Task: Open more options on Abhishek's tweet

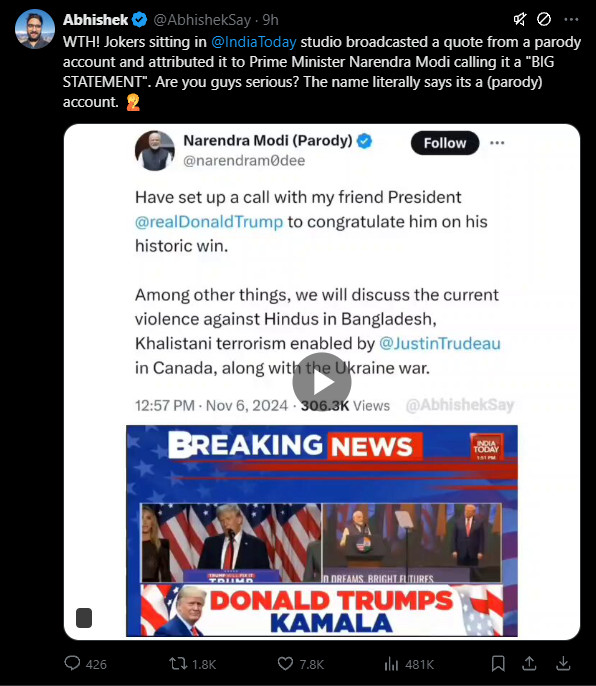Action: pos(571,19)
